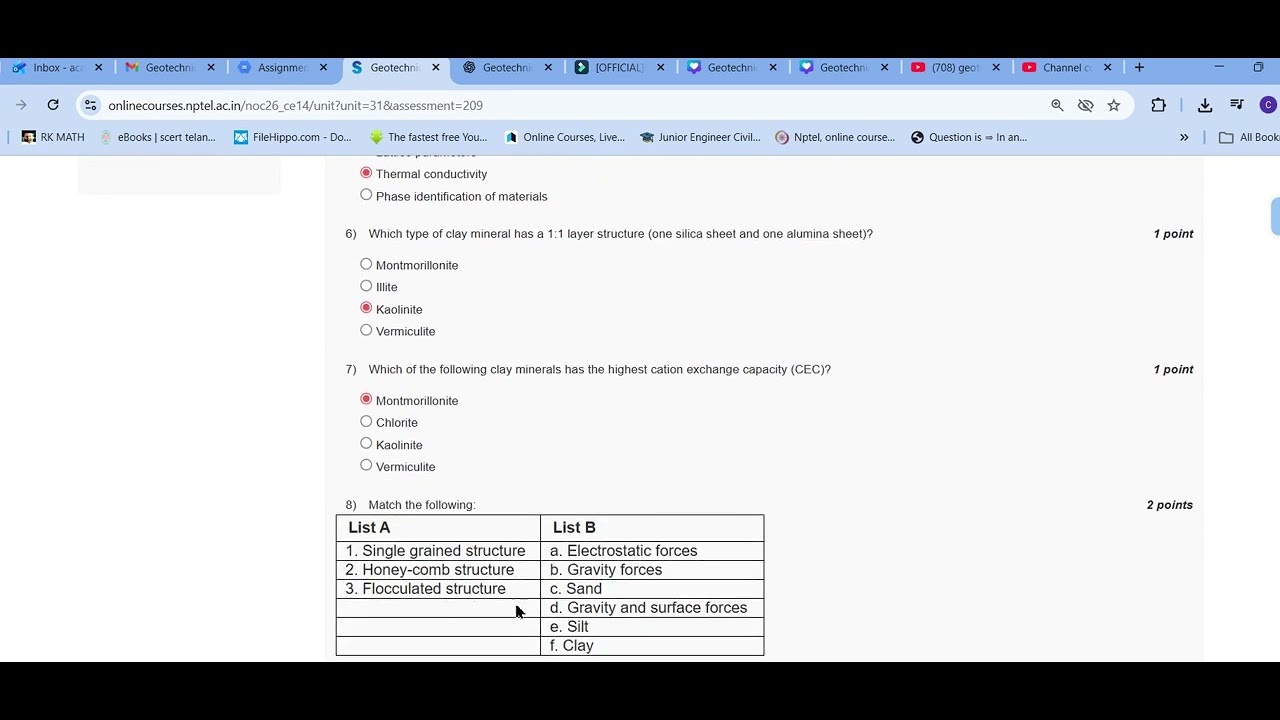This screenshot has height=720, width=1280.
Task: Select Chlorite for question 7
Action: click(366, 421)
